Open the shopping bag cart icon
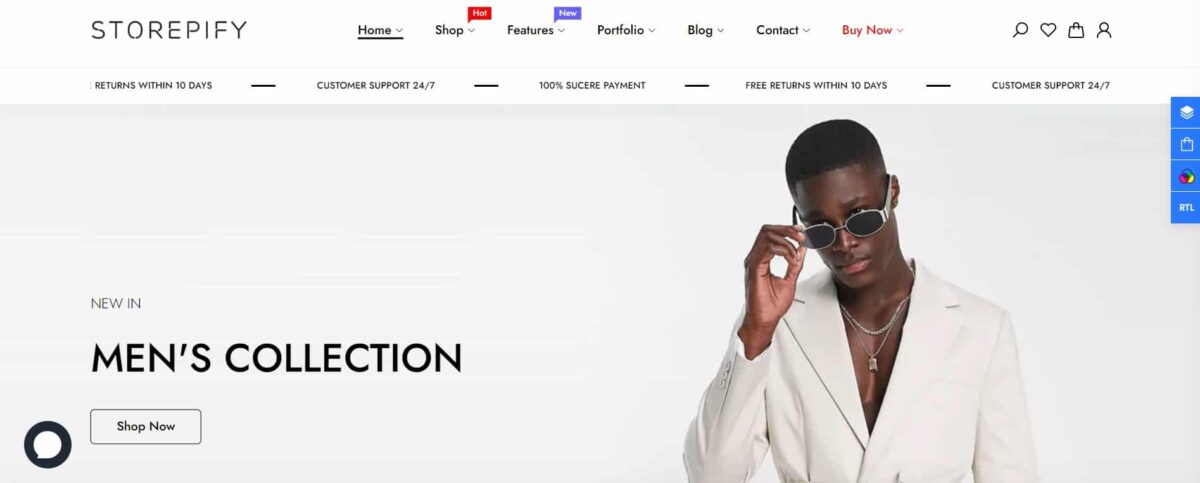The width and height of the screenshot is (1200, 483). point(1076,30)
